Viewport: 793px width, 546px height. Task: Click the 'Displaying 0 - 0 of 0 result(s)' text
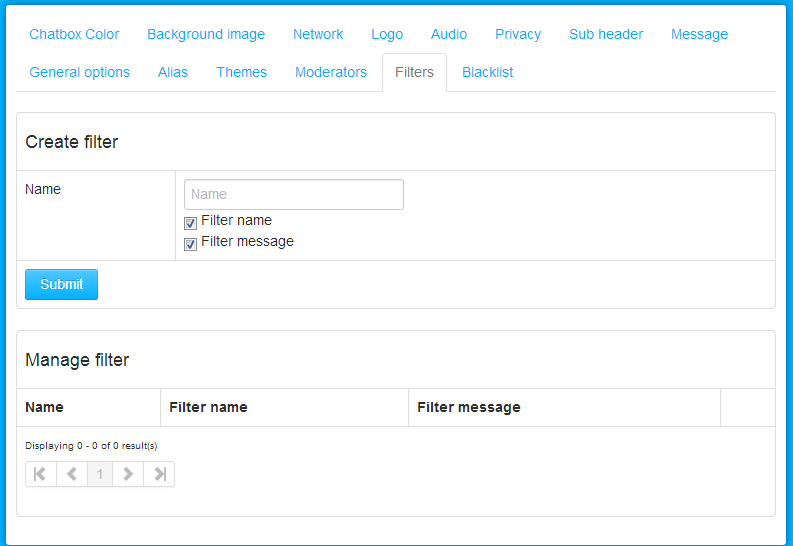point(91,446)
